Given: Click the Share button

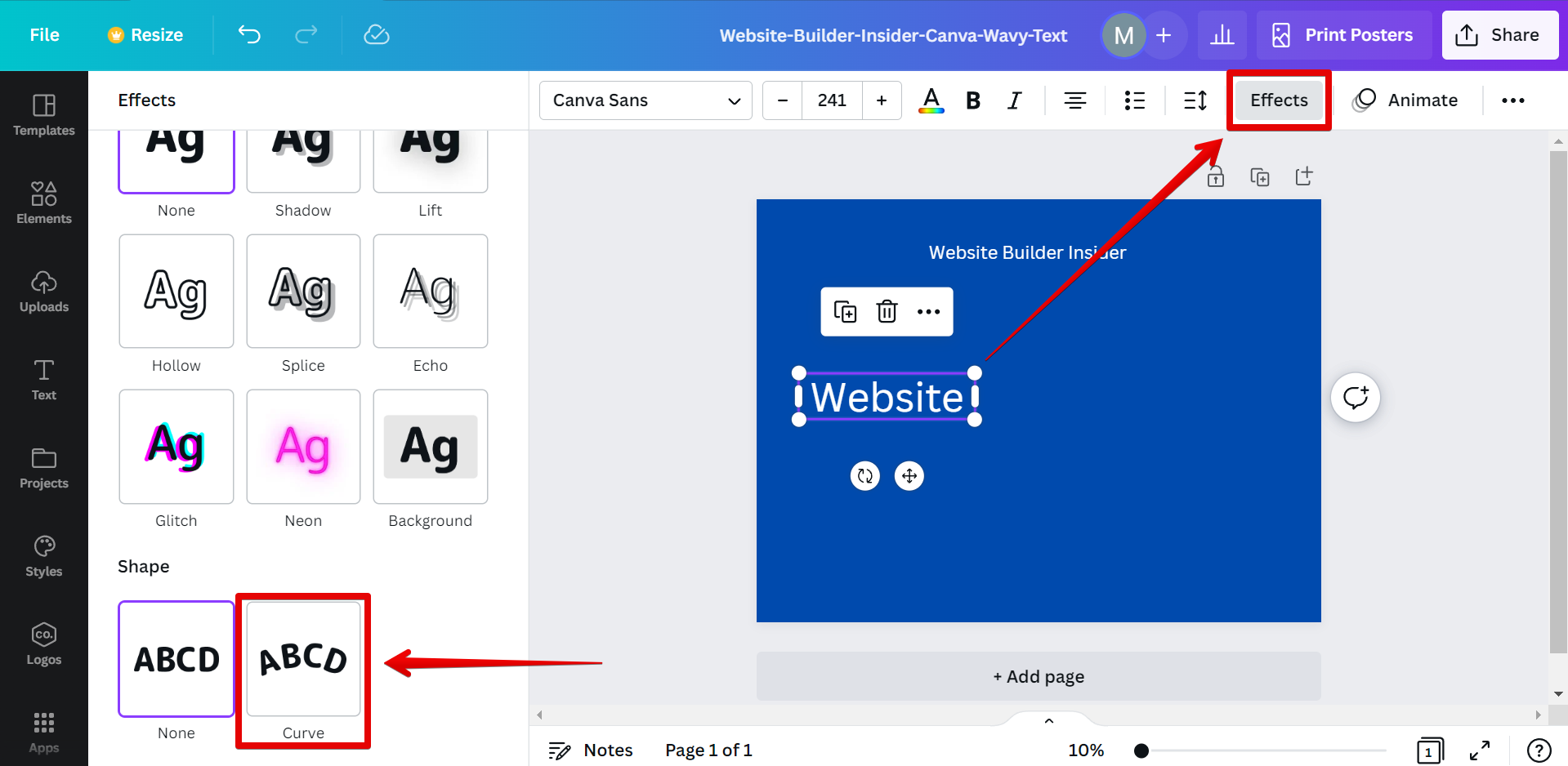Looking at the screenshot, I should tap(1499, 34).
